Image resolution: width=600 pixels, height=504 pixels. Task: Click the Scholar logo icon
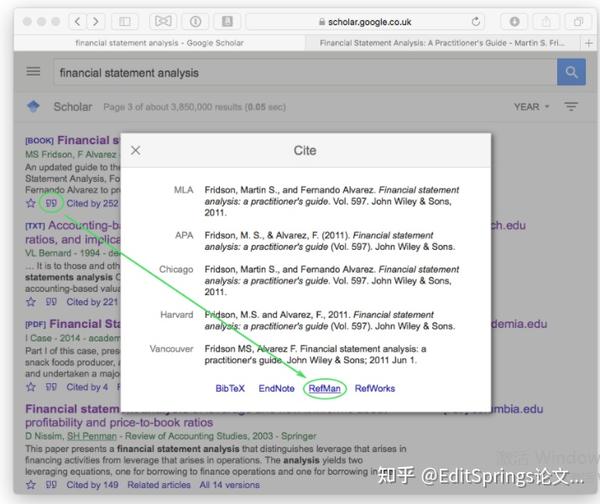33,106
